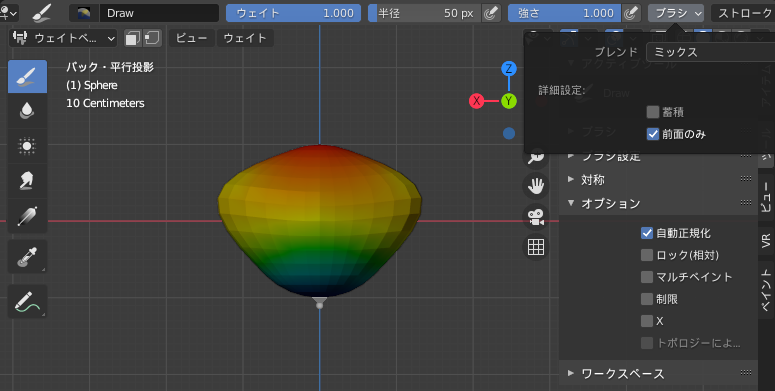Enable the X mirror checkbox
Screen dimensions: 775x391
647,321
